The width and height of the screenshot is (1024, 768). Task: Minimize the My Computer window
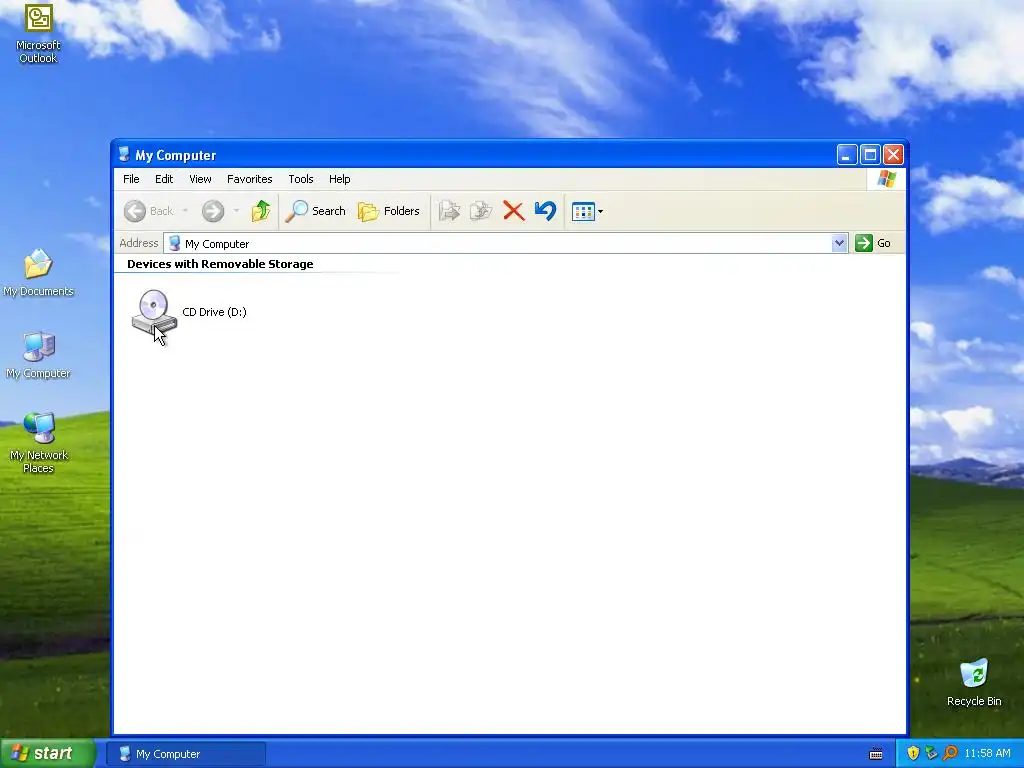click(847, 155)
